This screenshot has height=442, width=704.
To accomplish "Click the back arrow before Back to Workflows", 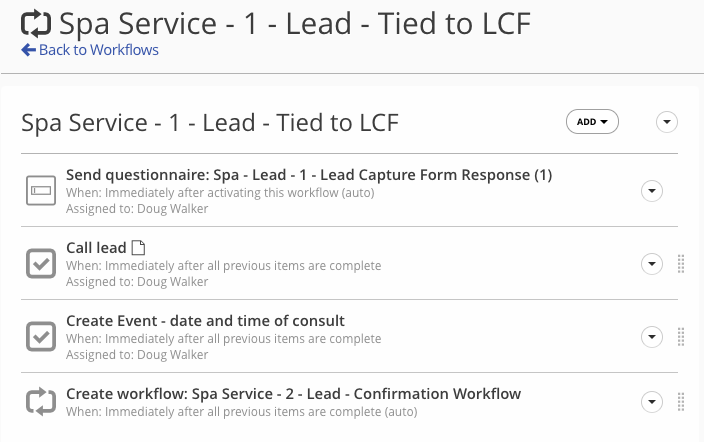I will click(x=28, y=50).
